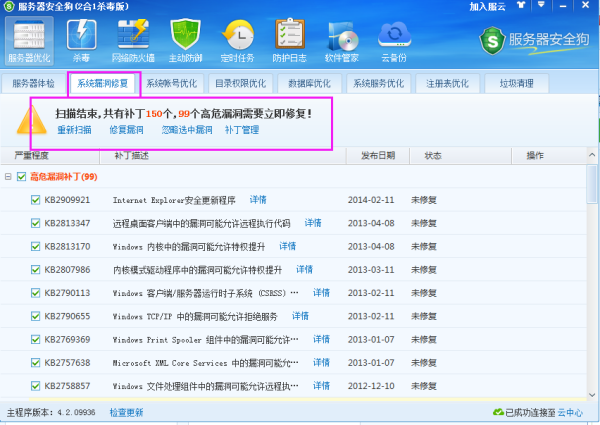This screenshot has width=600, height=425.
Task: Sort by the 严重程度 column header
Action: [50, 156]
